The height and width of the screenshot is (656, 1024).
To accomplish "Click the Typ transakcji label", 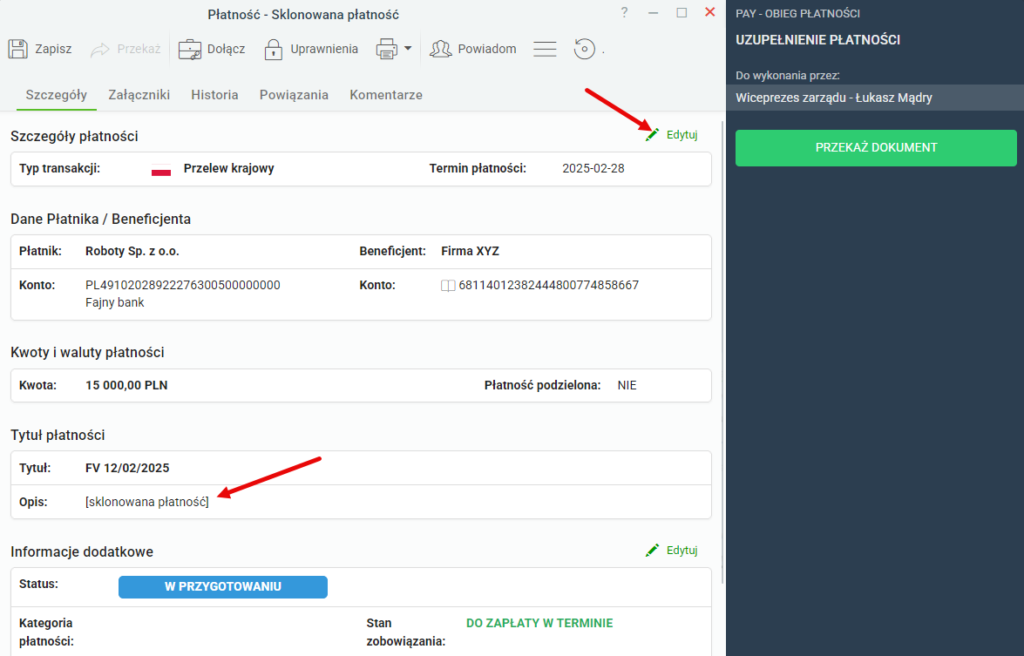I will [59, 169].
